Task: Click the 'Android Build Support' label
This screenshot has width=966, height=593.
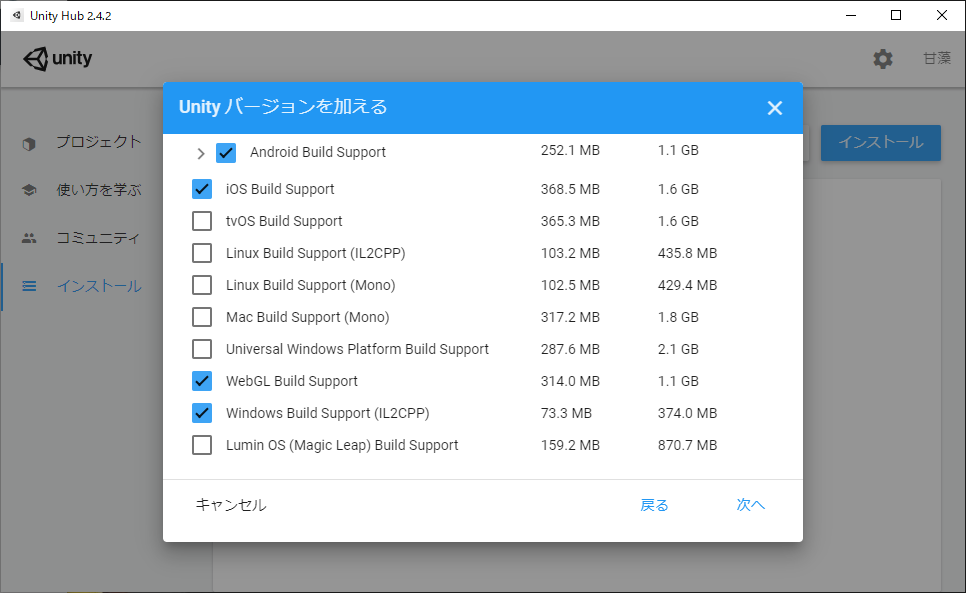Action: (318, 152)
